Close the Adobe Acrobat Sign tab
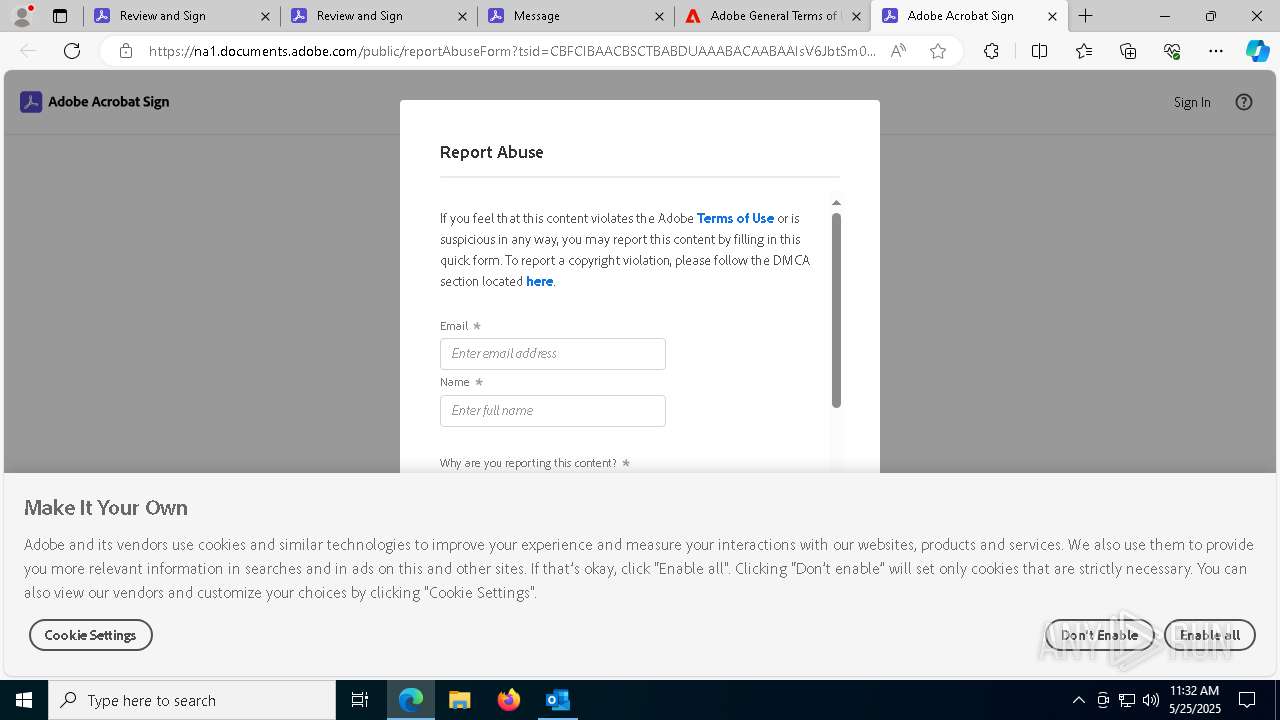This screenshot has width=1280, height=720. coord(1053,16)
